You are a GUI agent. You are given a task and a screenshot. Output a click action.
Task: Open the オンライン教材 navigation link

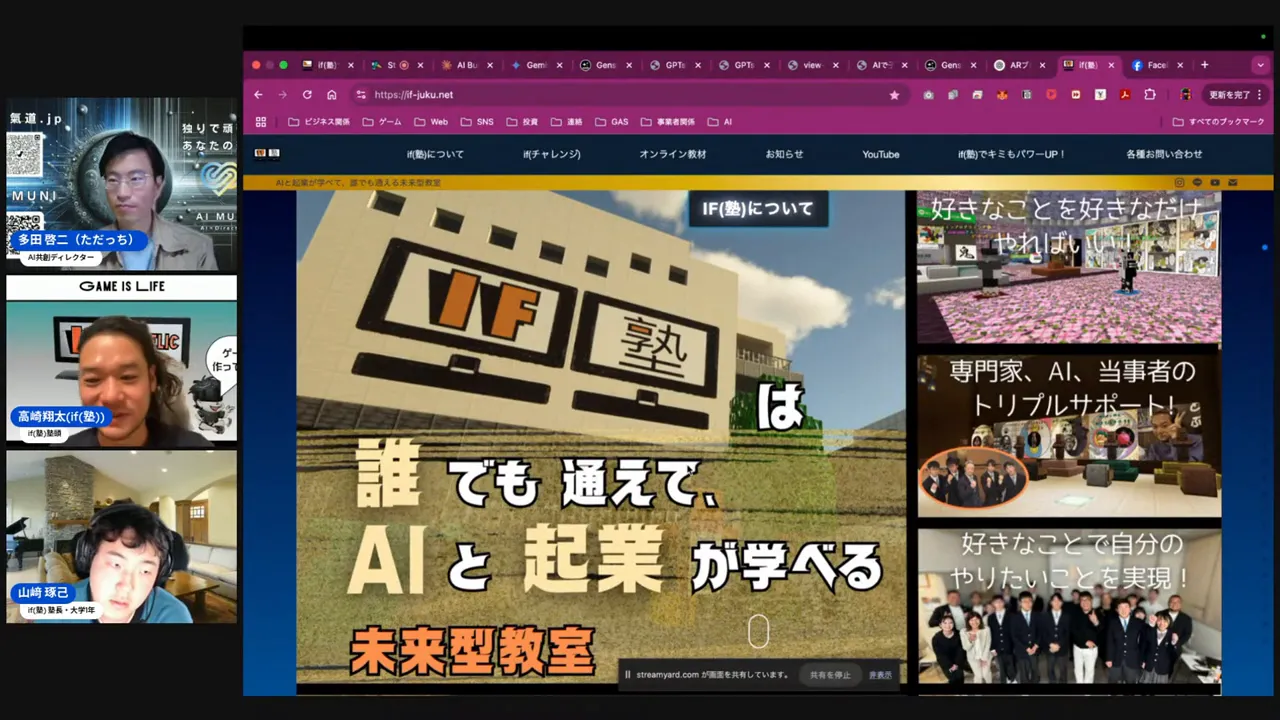(671, 154)
